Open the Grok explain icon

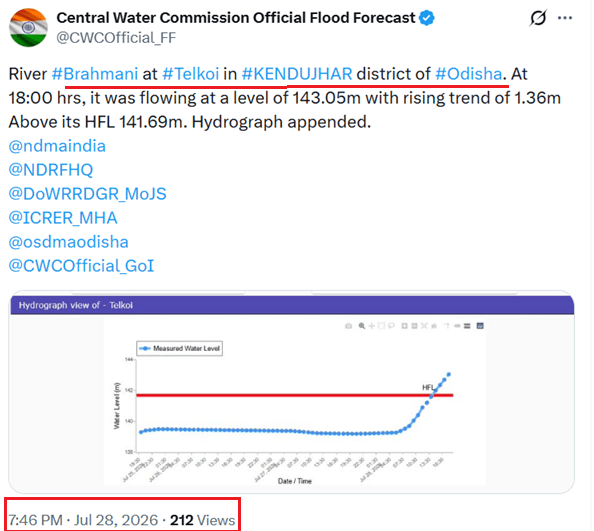click(x=538, y=18)
